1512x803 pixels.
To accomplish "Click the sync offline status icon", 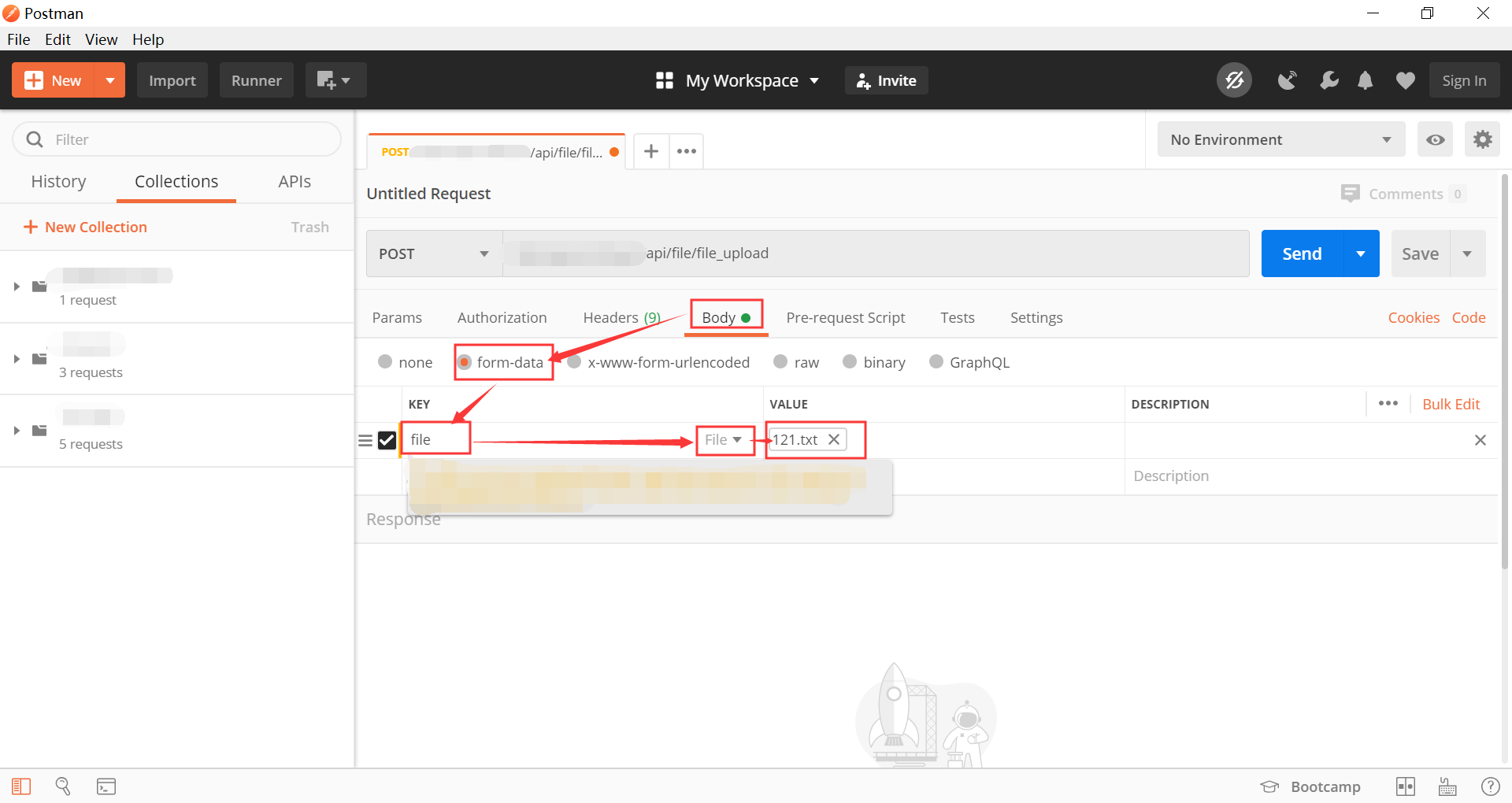I will (x=1234, y=80).
